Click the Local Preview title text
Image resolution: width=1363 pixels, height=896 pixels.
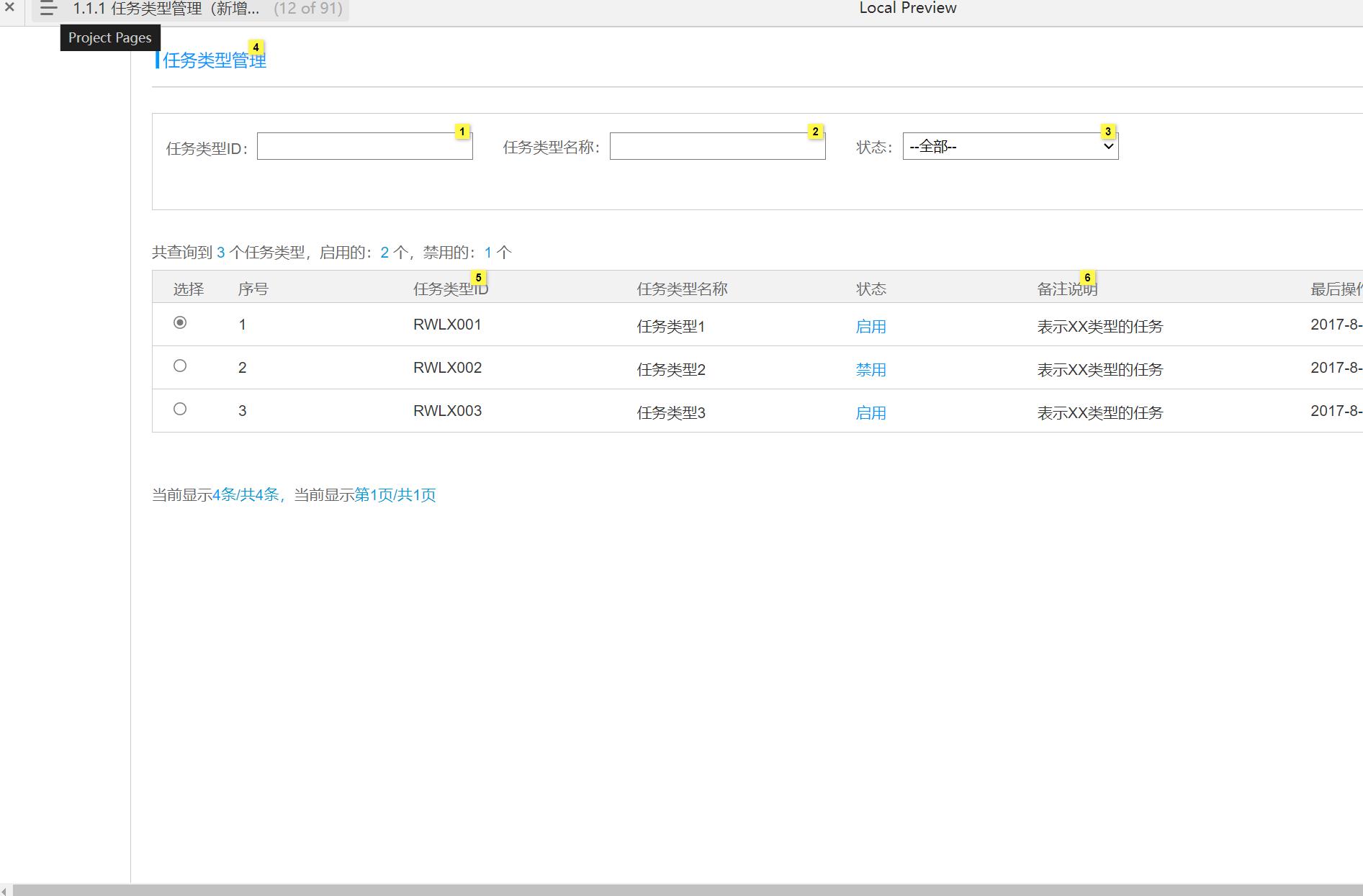[x=908, y=8]
